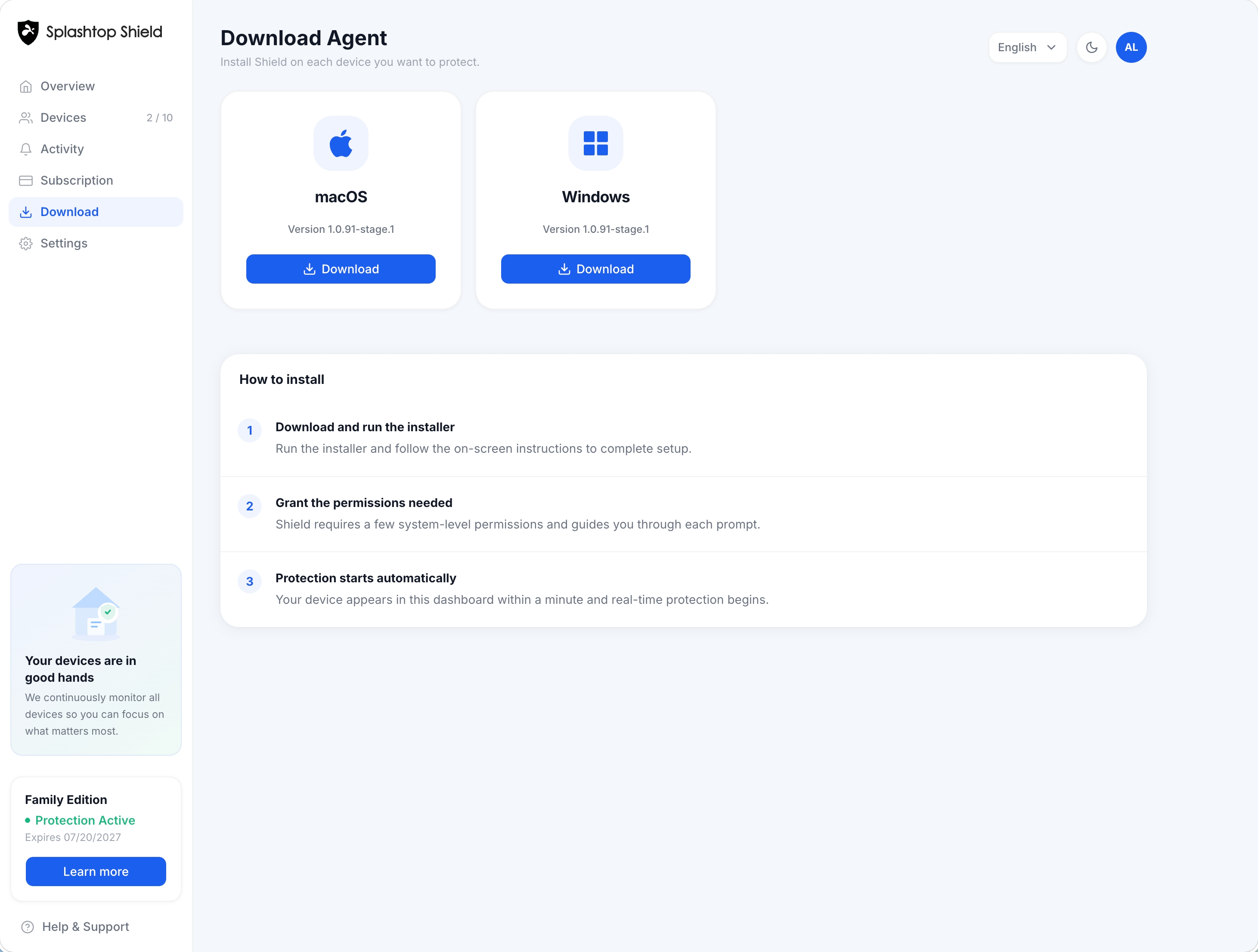Click the Windows logo icon on Windows card
This screenshot has width=1258, height=952.
pos(596,143)
